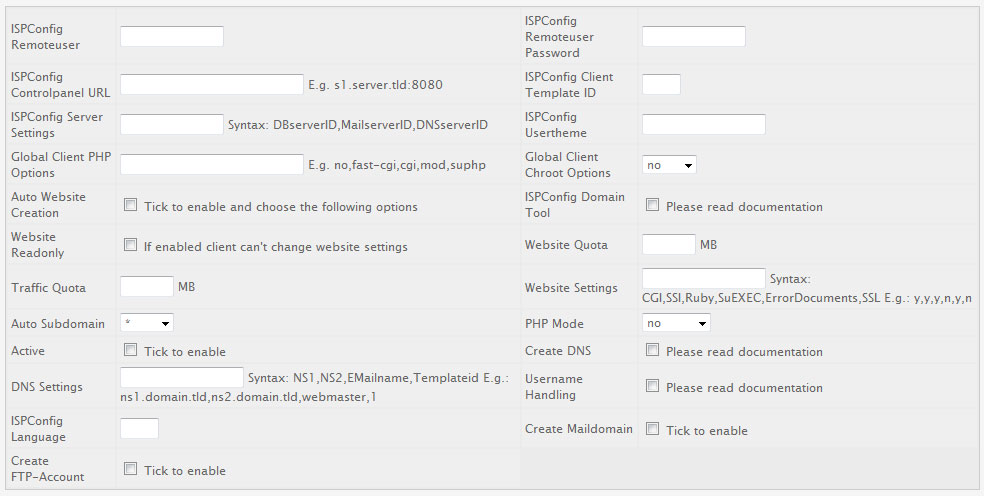Toggle the Active checkbox
Image resolution: width=984 pixels, height=496 pixels.
click(x=131, y=350)
